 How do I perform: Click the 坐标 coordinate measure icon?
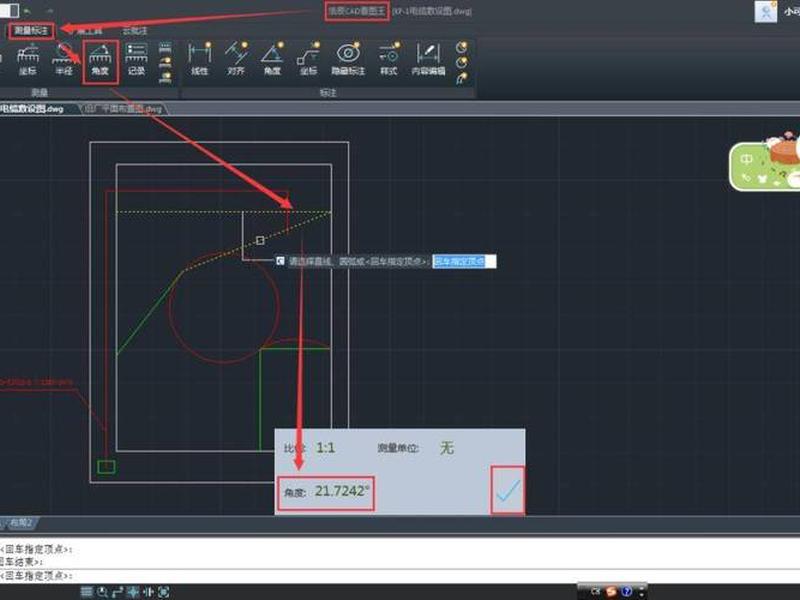pos(28,60)
